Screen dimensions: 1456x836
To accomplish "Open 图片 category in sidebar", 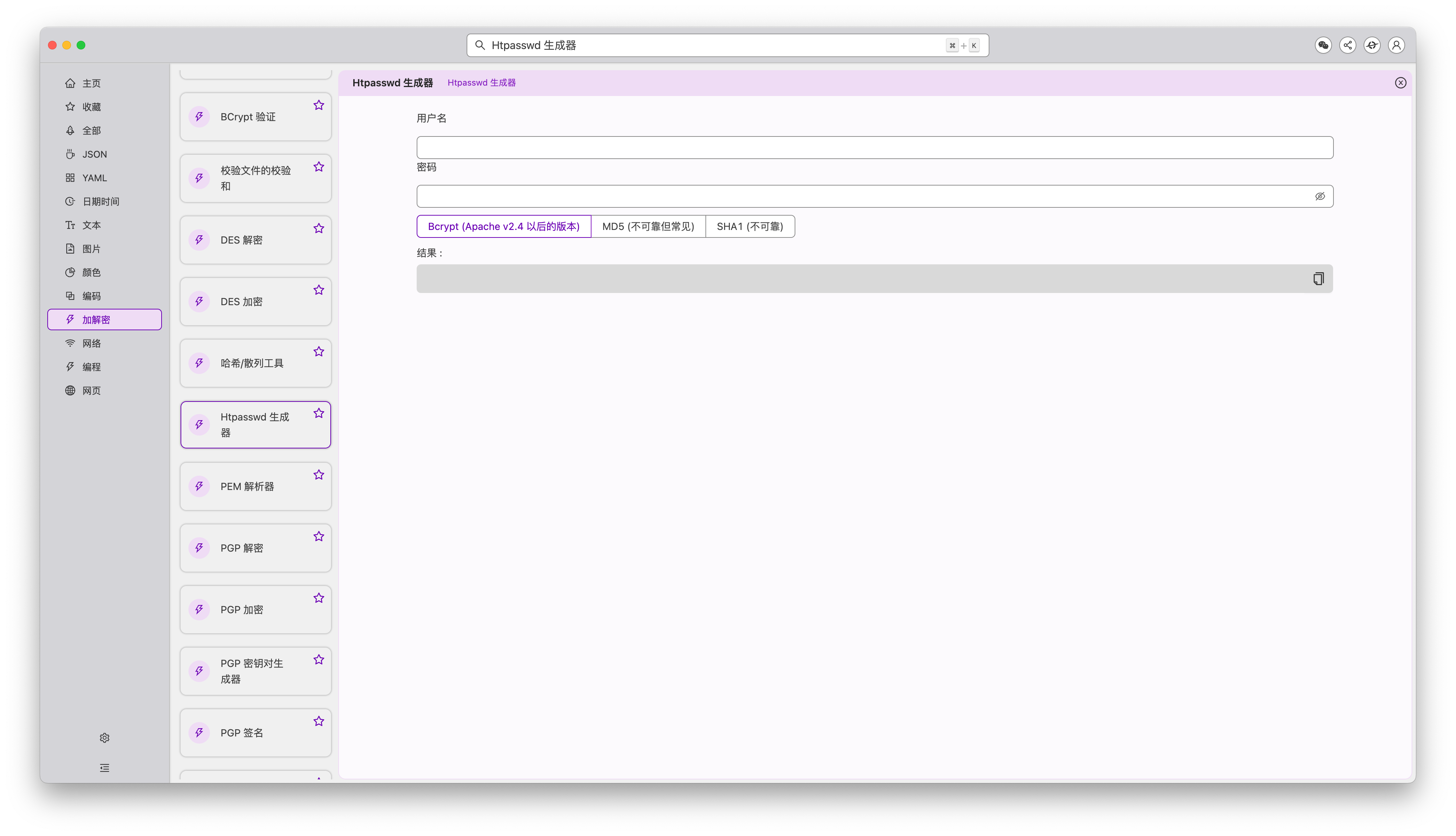I will point(105,249).
